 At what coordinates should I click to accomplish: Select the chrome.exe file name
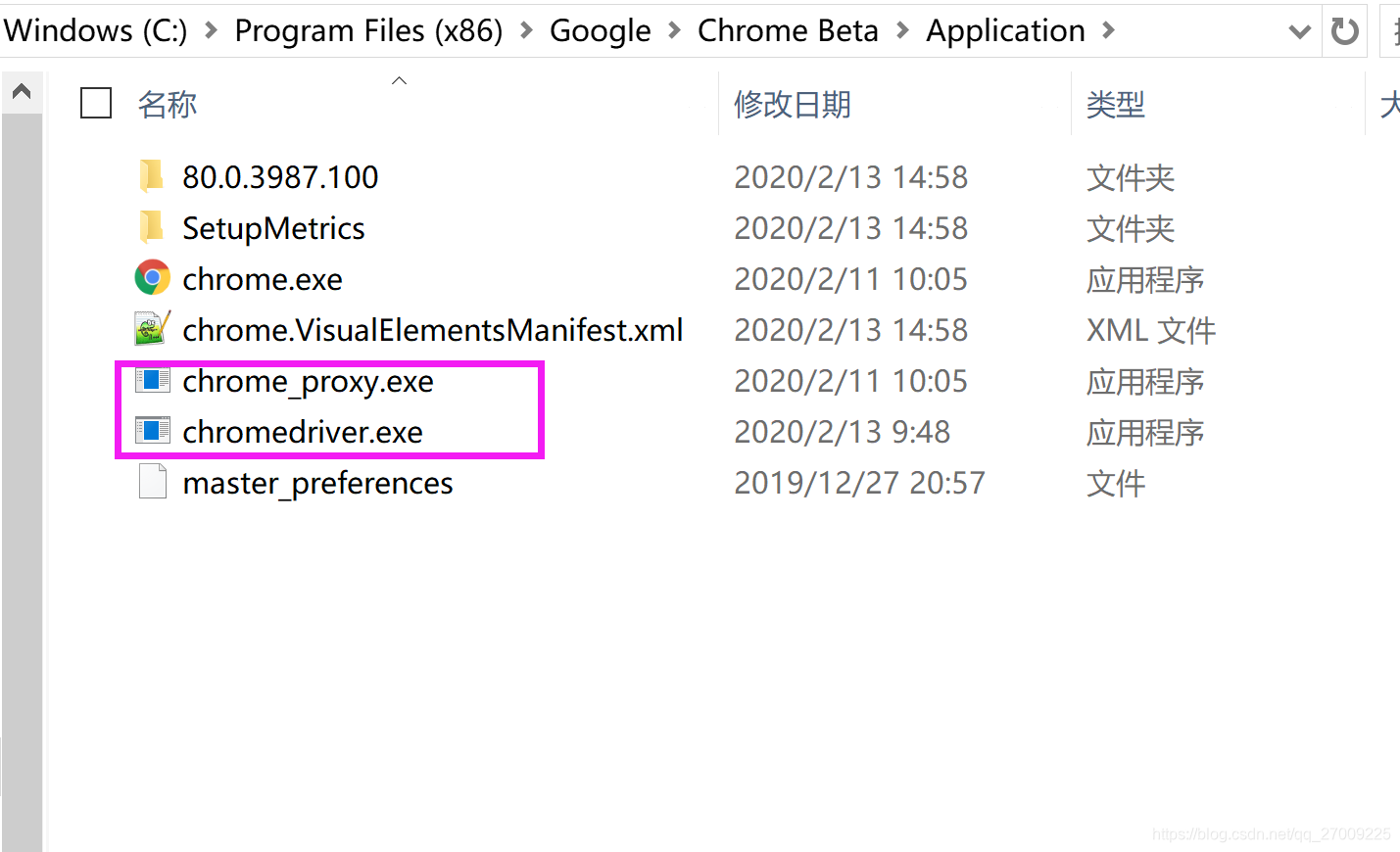[x=263, y=279]
